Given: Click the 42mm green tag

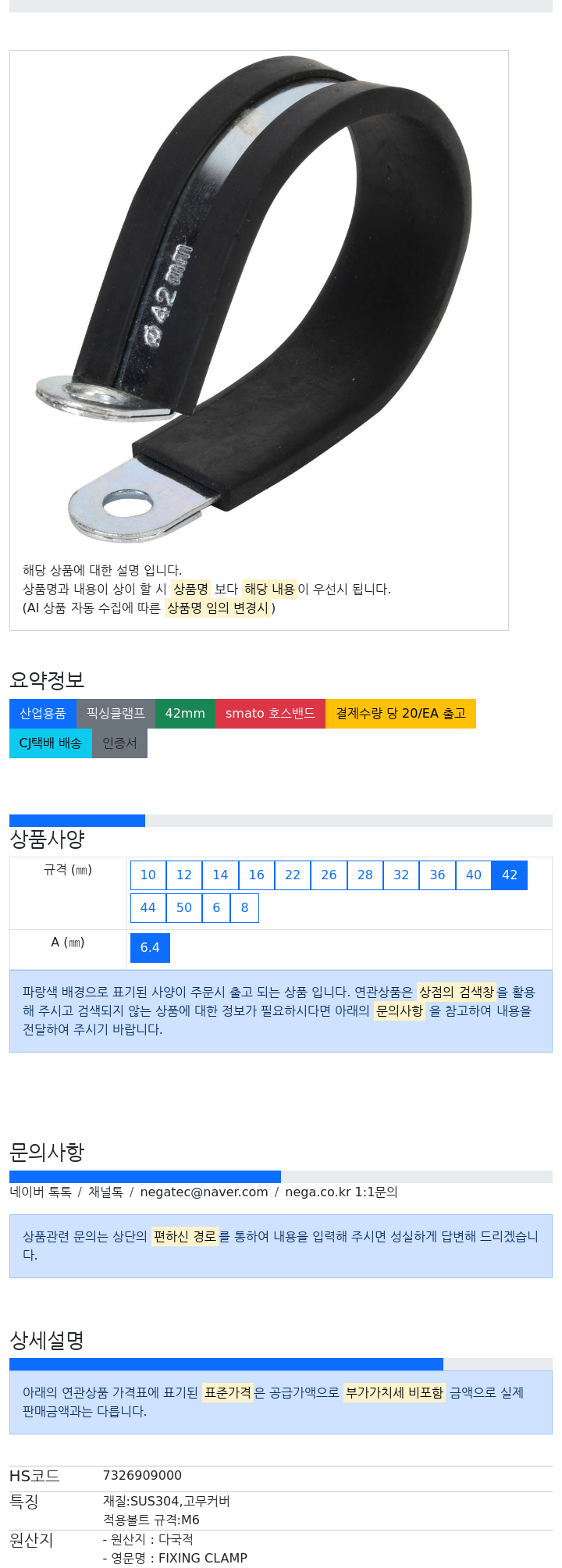Looking at the screenshot, I should point(185,713).
